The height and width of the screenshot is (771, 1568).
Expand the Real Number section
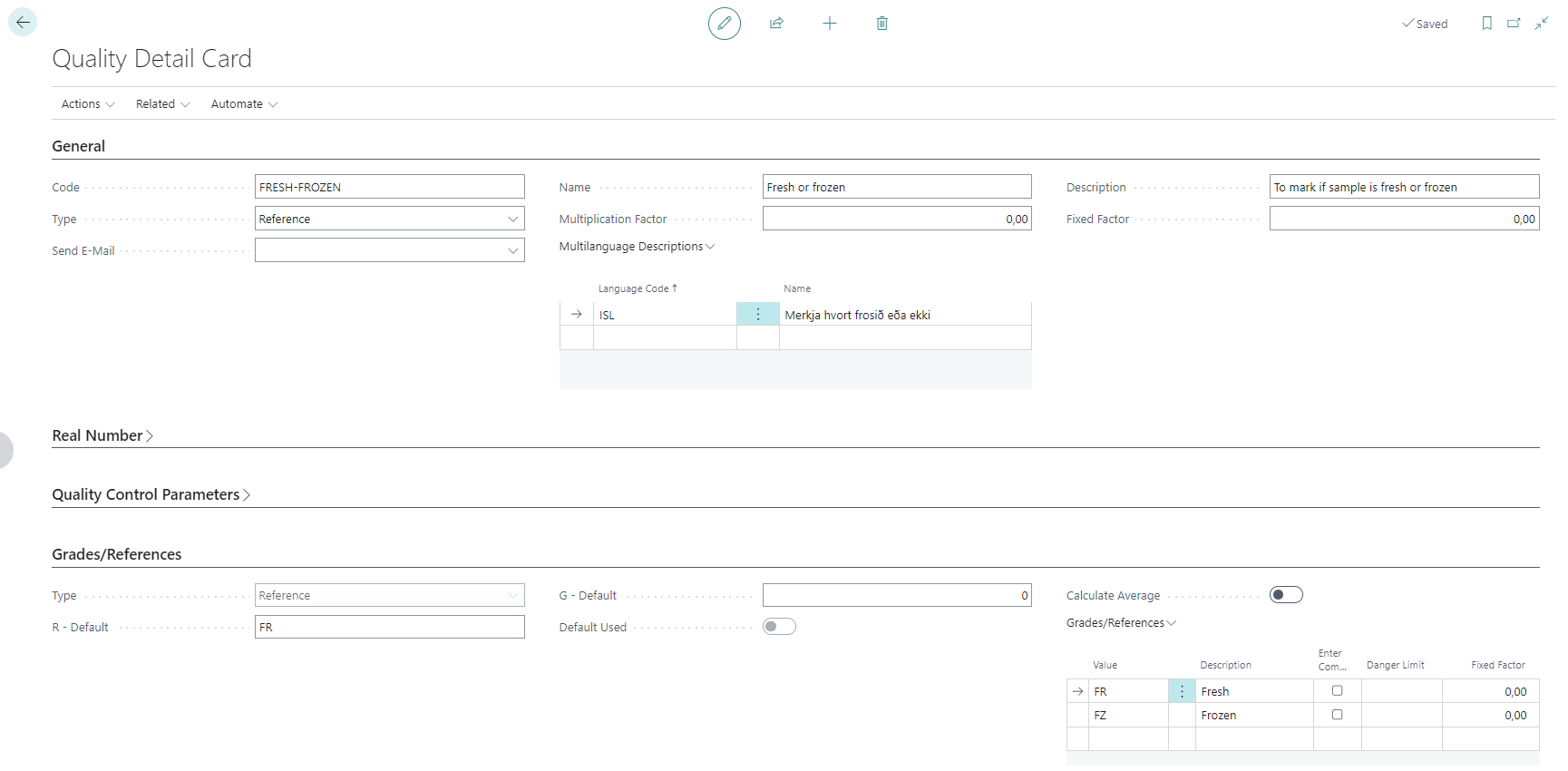tap(102, 436)
